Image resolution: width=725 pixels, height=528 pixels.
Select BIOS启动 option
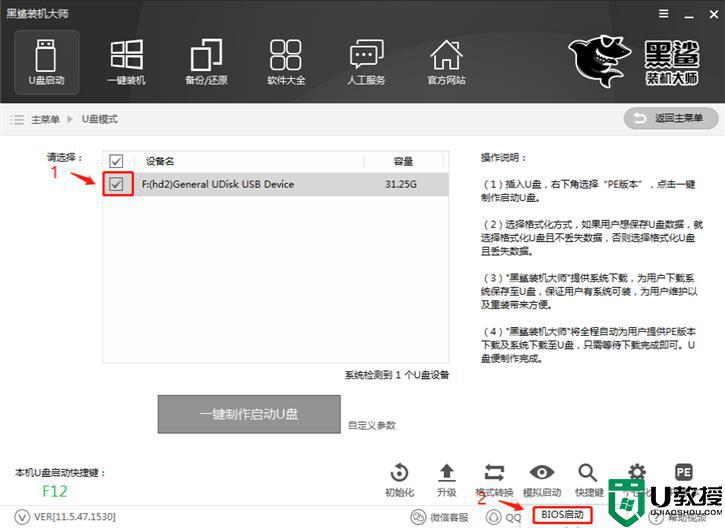[x=562, y=515]
